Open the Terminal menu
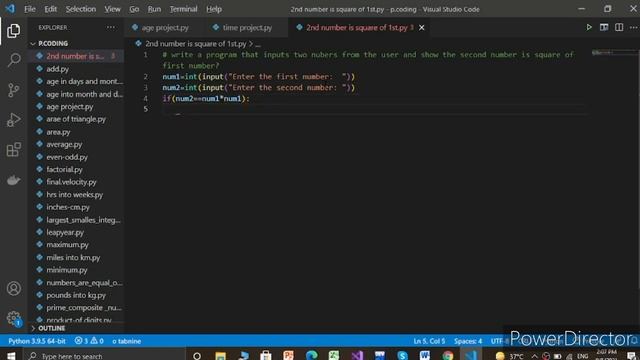Screen dimensions: 640x360 coord(183,9)
